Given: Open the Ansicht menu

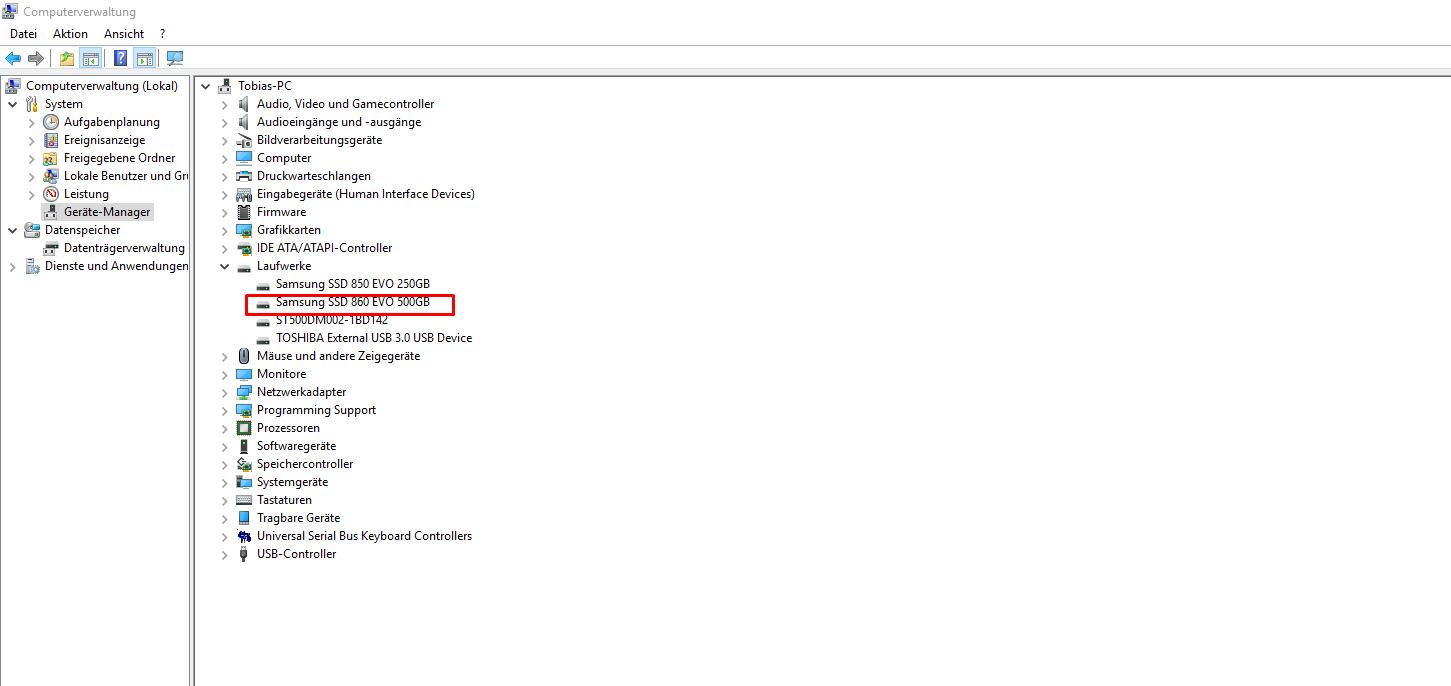Looking at the screenshot, I should [x=124, y=34].
